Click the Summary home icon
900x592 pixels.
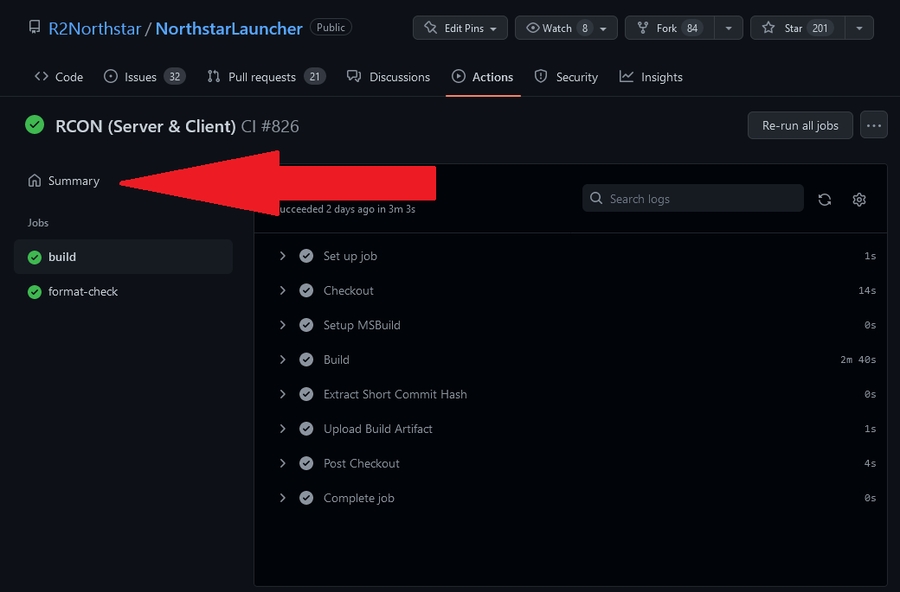[35, 181]
